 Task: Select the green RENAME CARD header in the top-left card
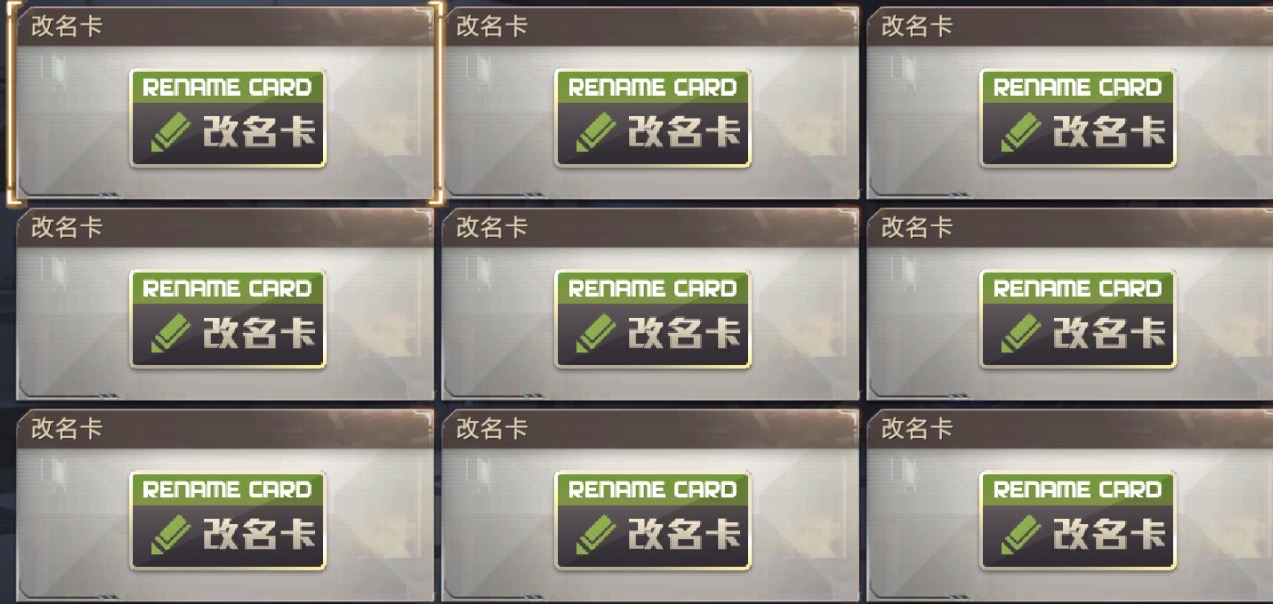pyautogui.click(x=228, y=87)
